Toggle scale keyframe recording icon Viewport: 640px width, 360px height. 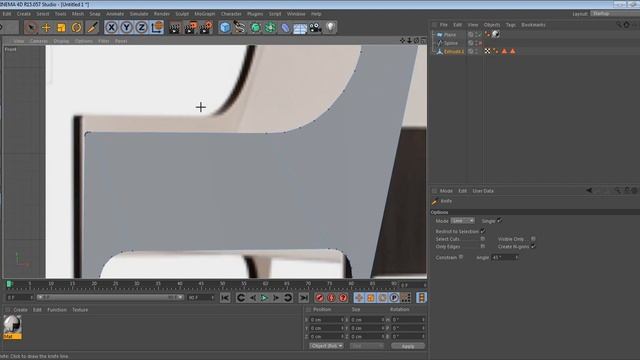371,298
